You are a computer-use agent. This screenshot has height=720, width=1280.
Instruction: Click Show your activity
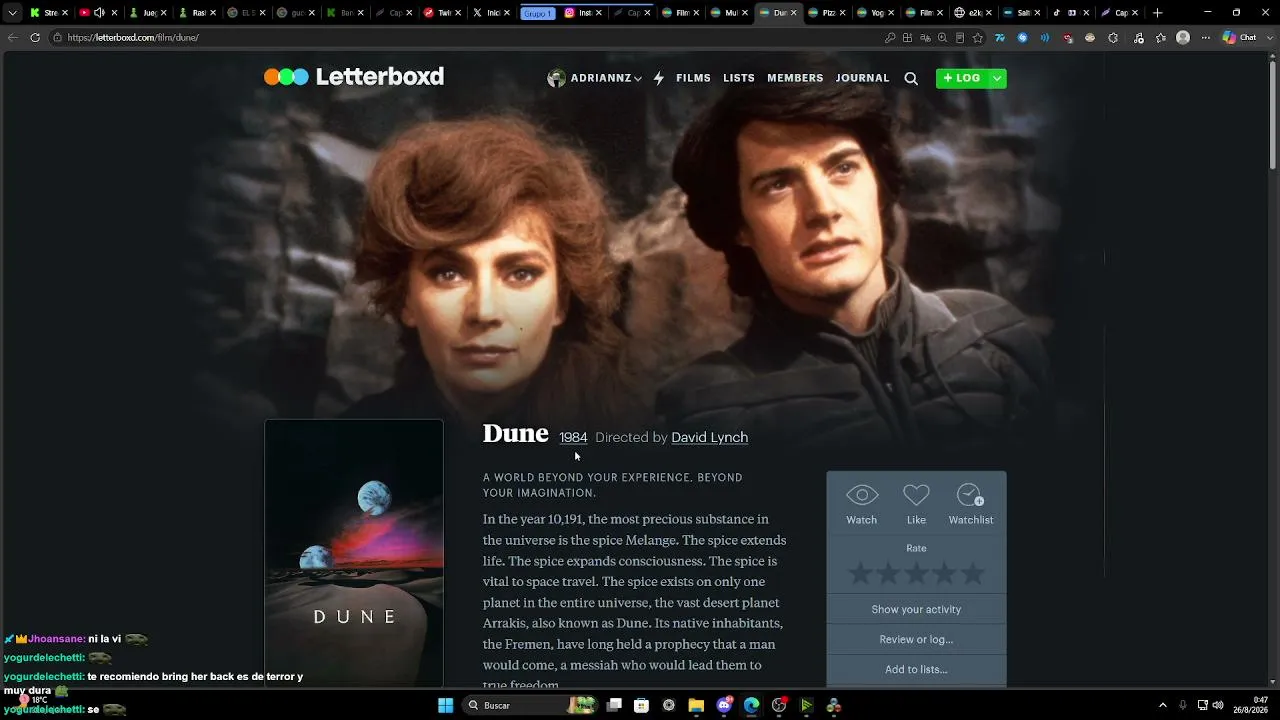(x=916, y=609)
